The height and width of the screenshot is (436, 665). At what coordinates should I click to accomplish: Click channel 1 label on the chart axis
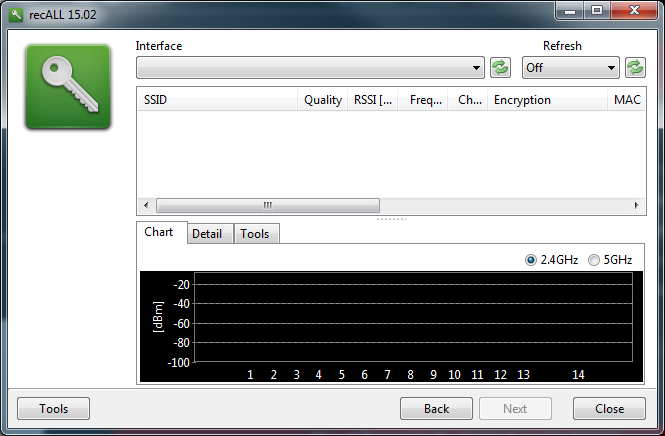(250, 375)
